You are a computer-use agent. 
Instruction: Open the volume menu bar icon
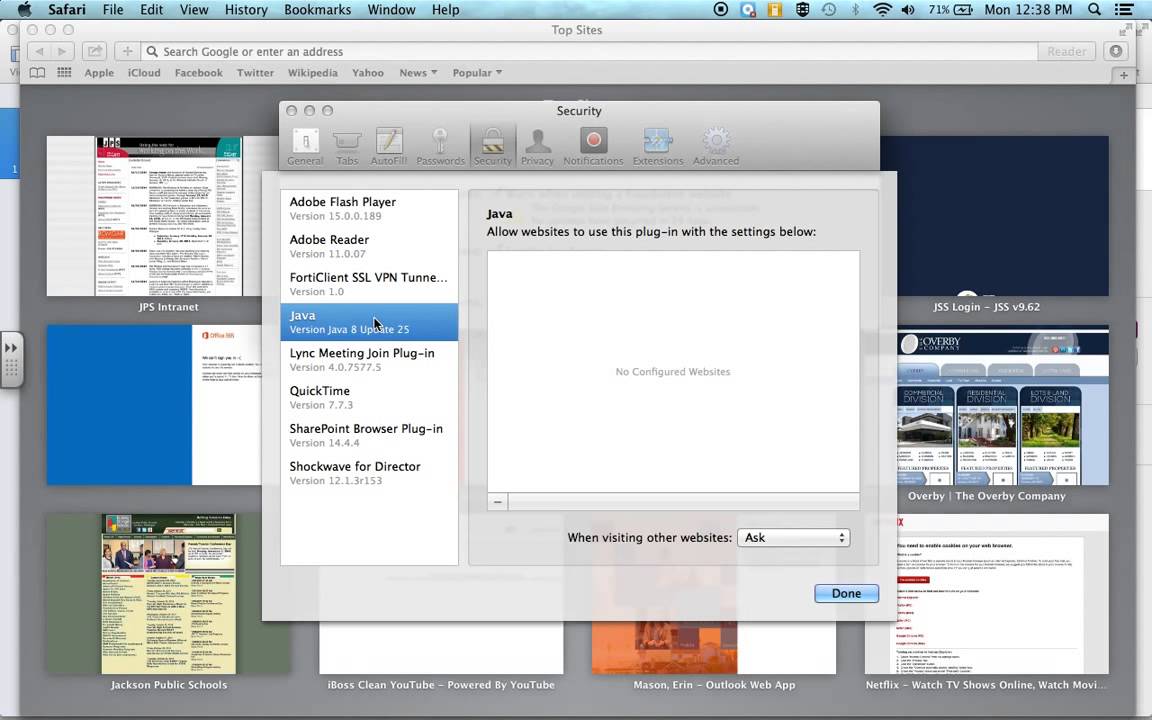[x=908, y=10]
